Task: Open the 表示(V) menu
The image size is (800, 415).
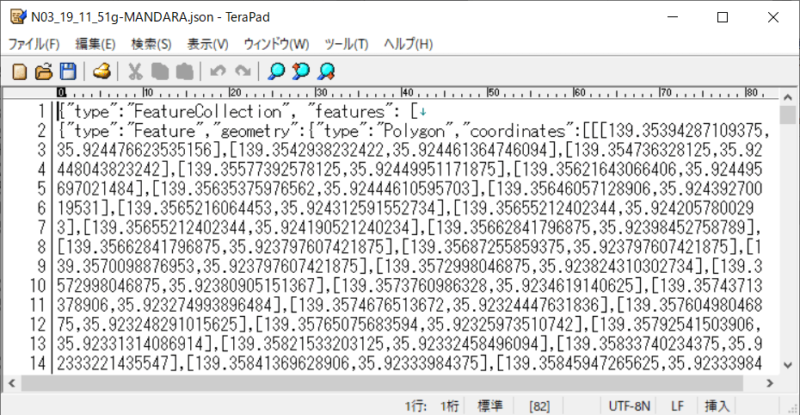Action: (208, 44)
